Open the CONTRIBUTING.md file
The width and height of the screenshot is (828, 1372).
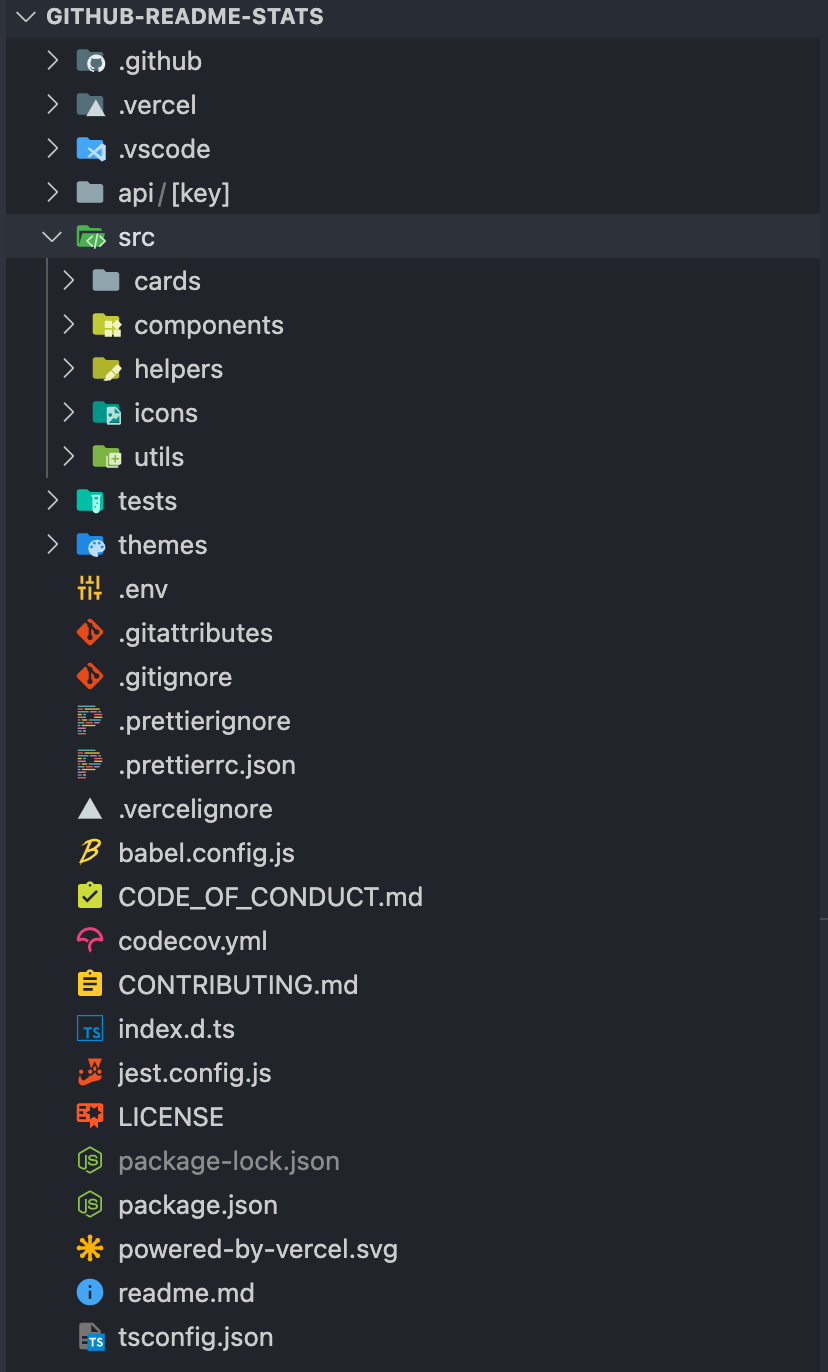(x=238, y=985)
